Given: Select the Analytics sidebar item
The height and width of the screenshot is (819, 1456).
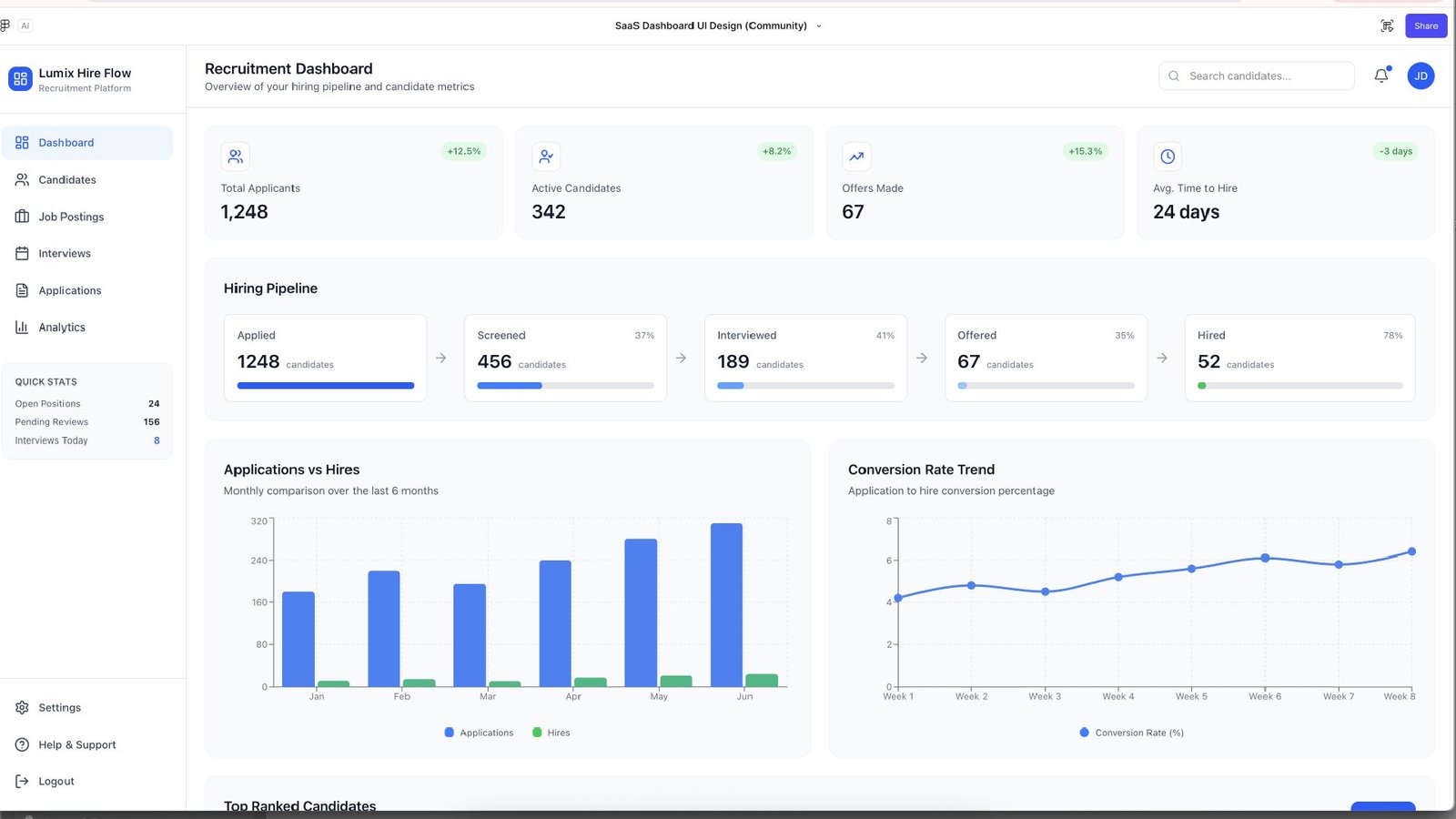Looking at the screenshot, I should point(62,328).
